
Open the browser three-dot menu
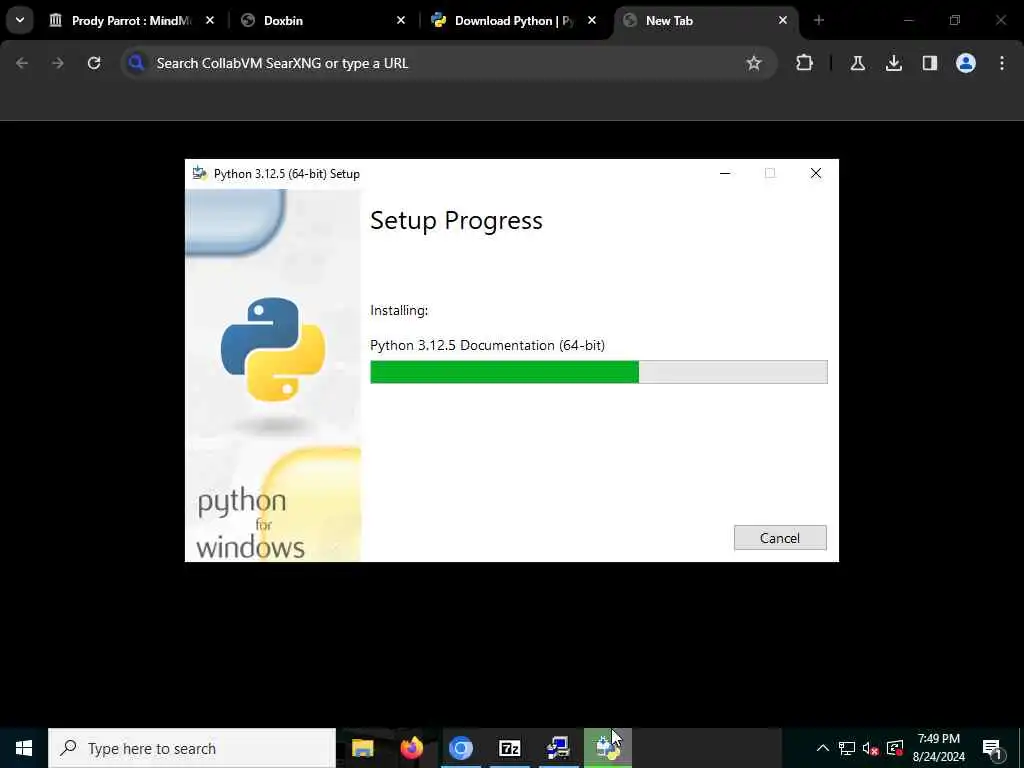point(1002,63)
